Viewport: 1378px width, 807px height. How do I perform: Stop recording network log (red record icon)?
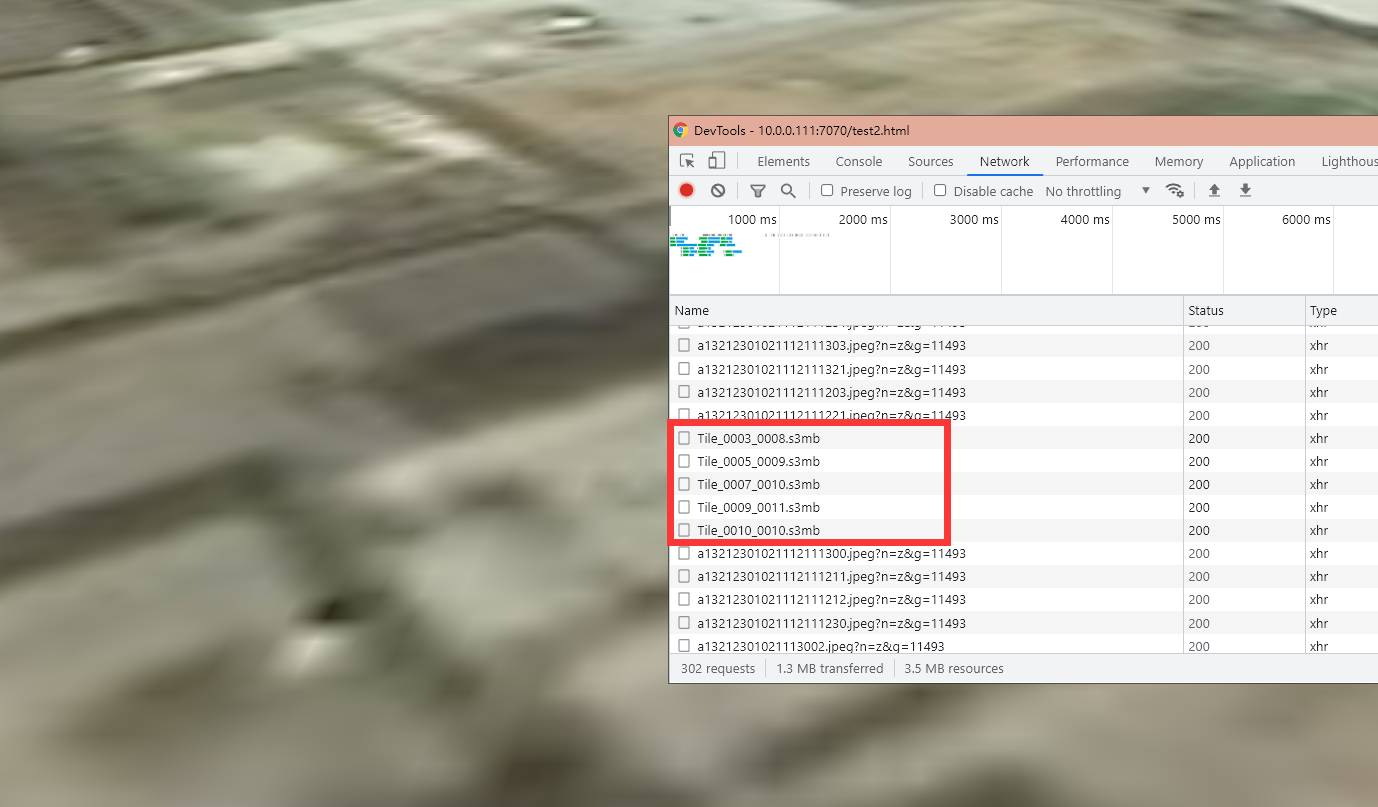686,190
